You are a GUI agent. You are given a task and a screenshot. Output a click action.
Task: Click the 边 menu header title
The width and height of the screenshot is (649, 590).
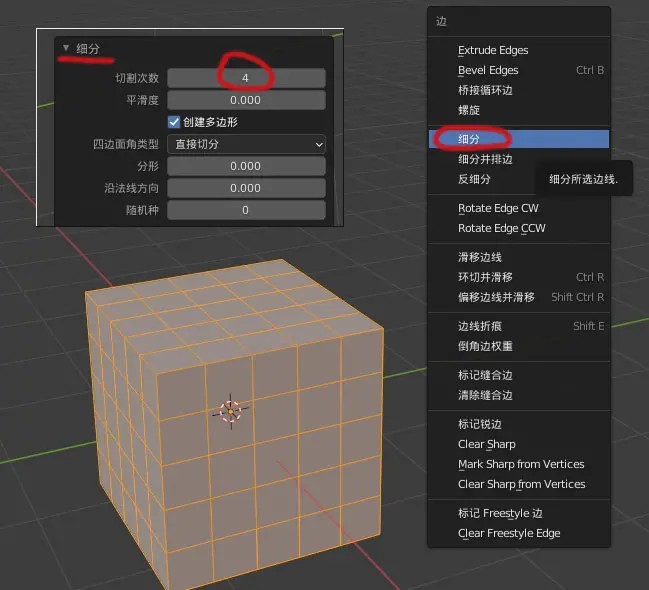tap(441, 21)
